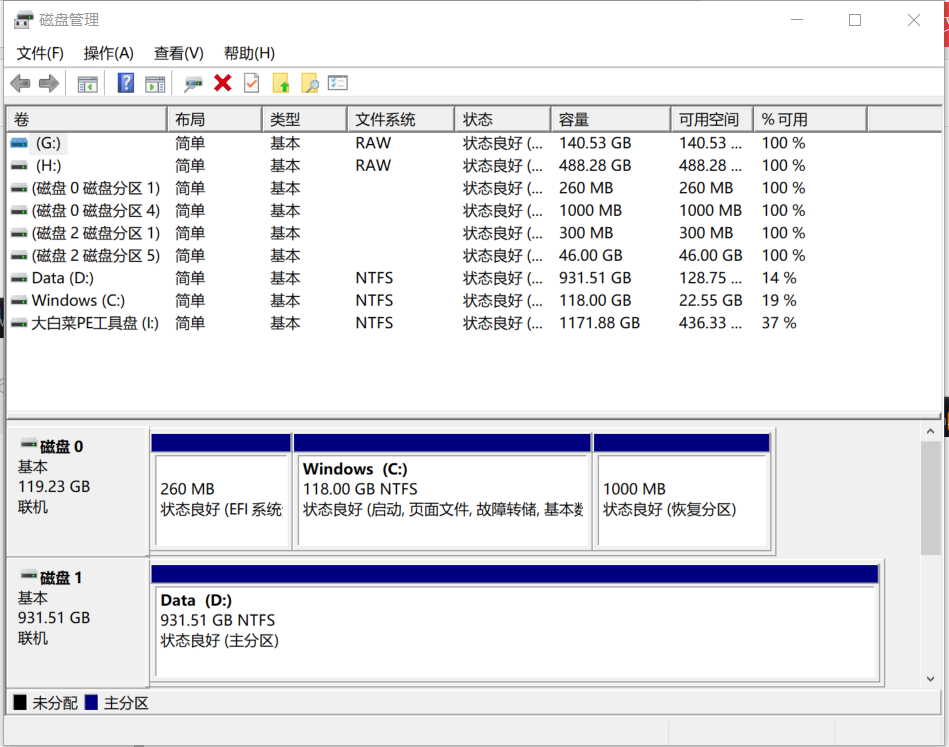Screen dimensions: 949x747
Task: Toggle the console tree pane icon
Action: pos(88,84)
